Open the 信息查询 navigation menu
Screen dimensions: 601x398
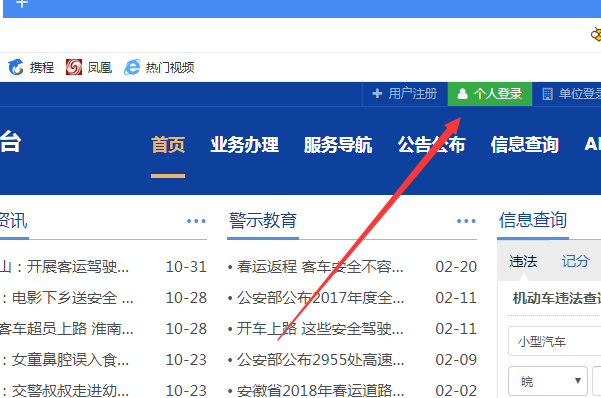(x=525, y=145)
